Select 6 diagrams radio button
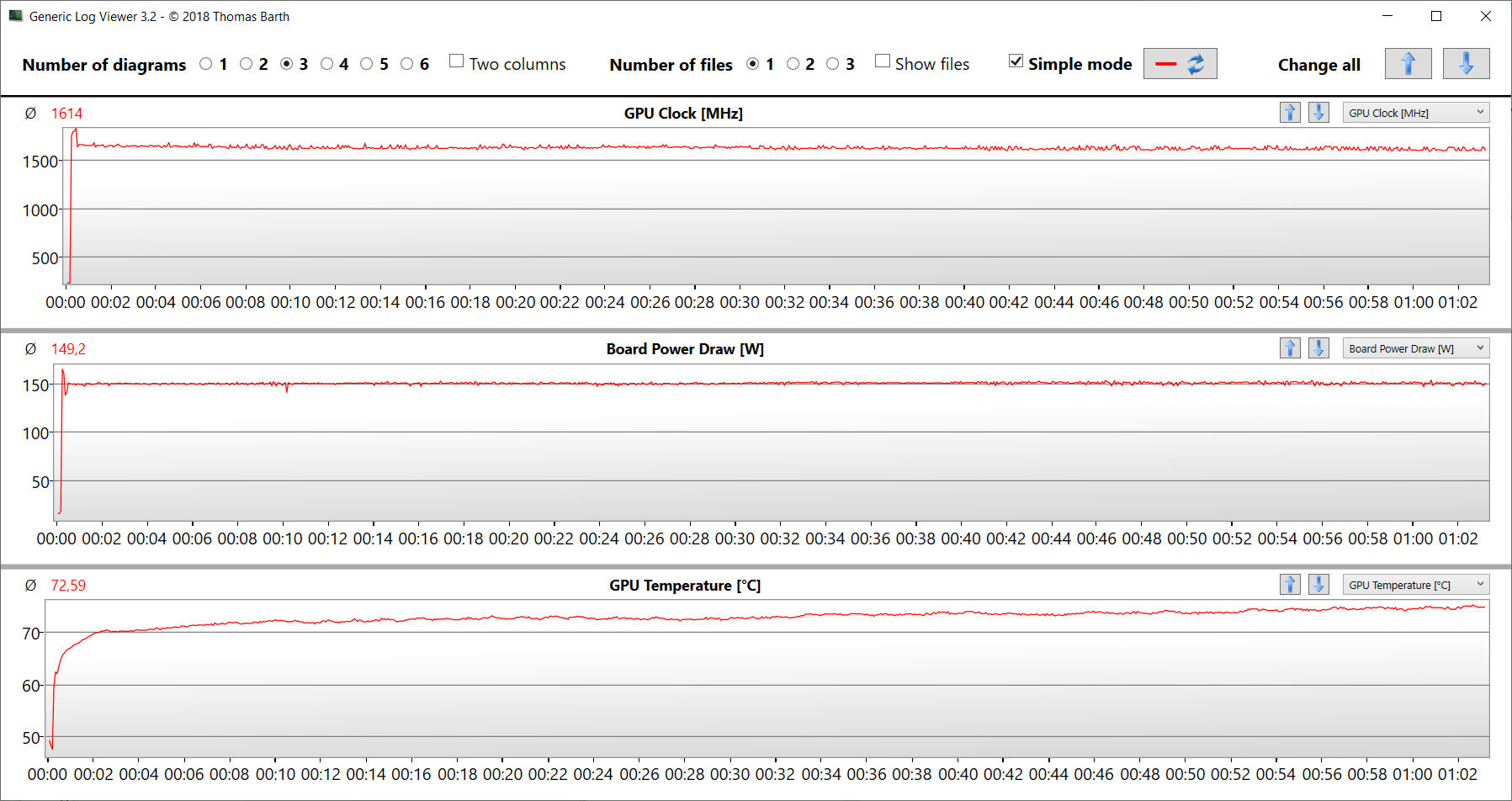 [x=407, y=64]
